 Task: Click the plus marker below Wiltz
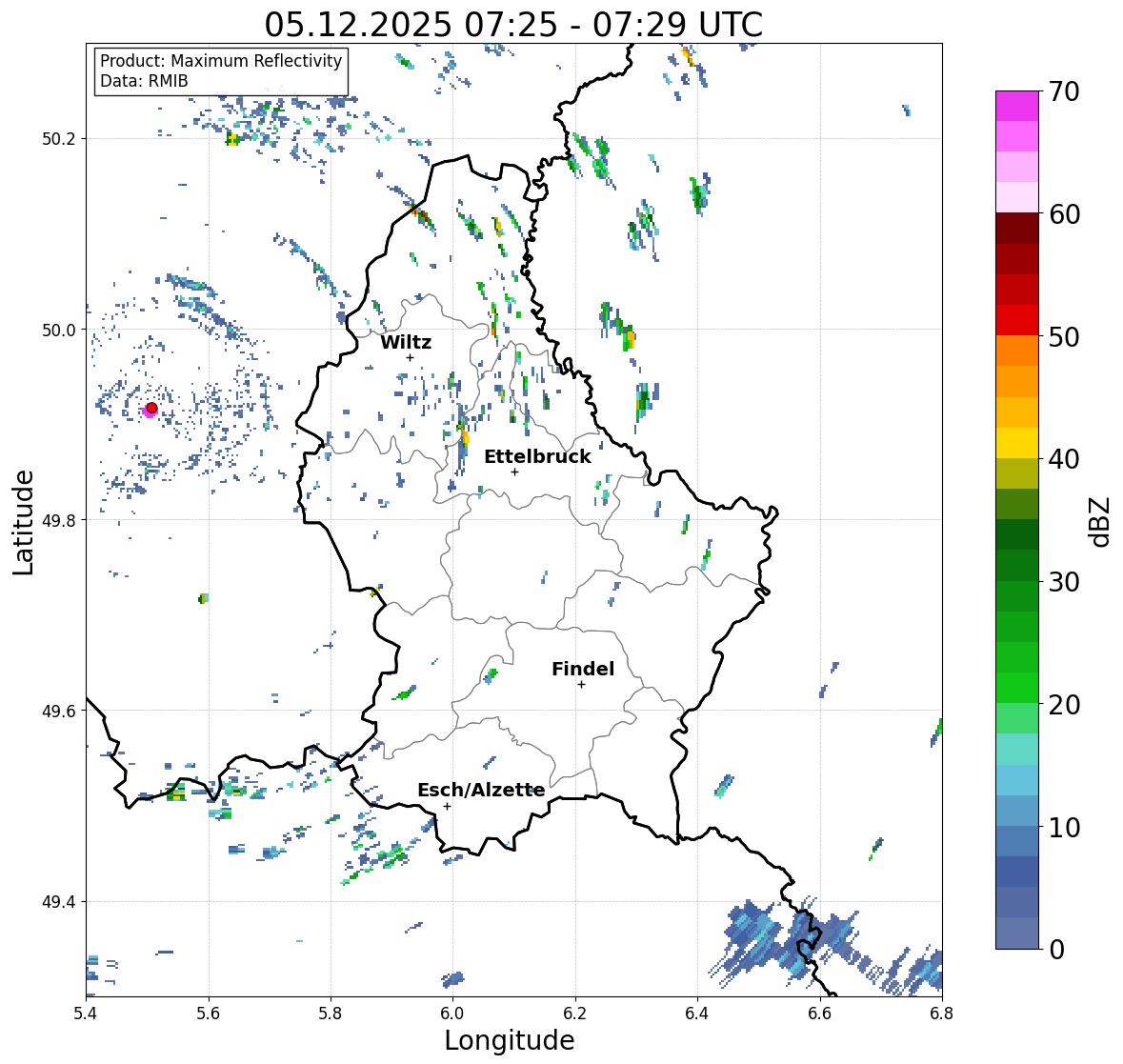coord(410,357)
